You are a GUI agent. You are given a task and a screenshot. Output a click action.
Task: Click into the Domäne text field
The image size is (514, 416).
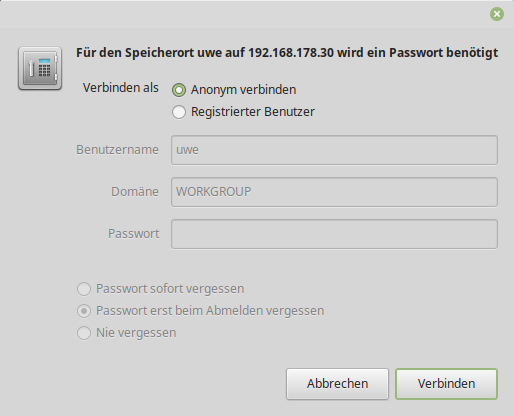coord(334,192)
